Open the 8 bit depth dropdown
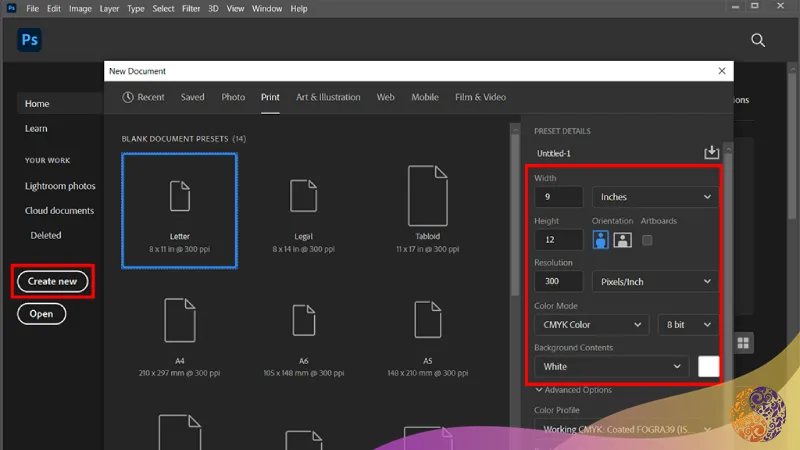The image size is (800, 450). [x=688, y=324]
